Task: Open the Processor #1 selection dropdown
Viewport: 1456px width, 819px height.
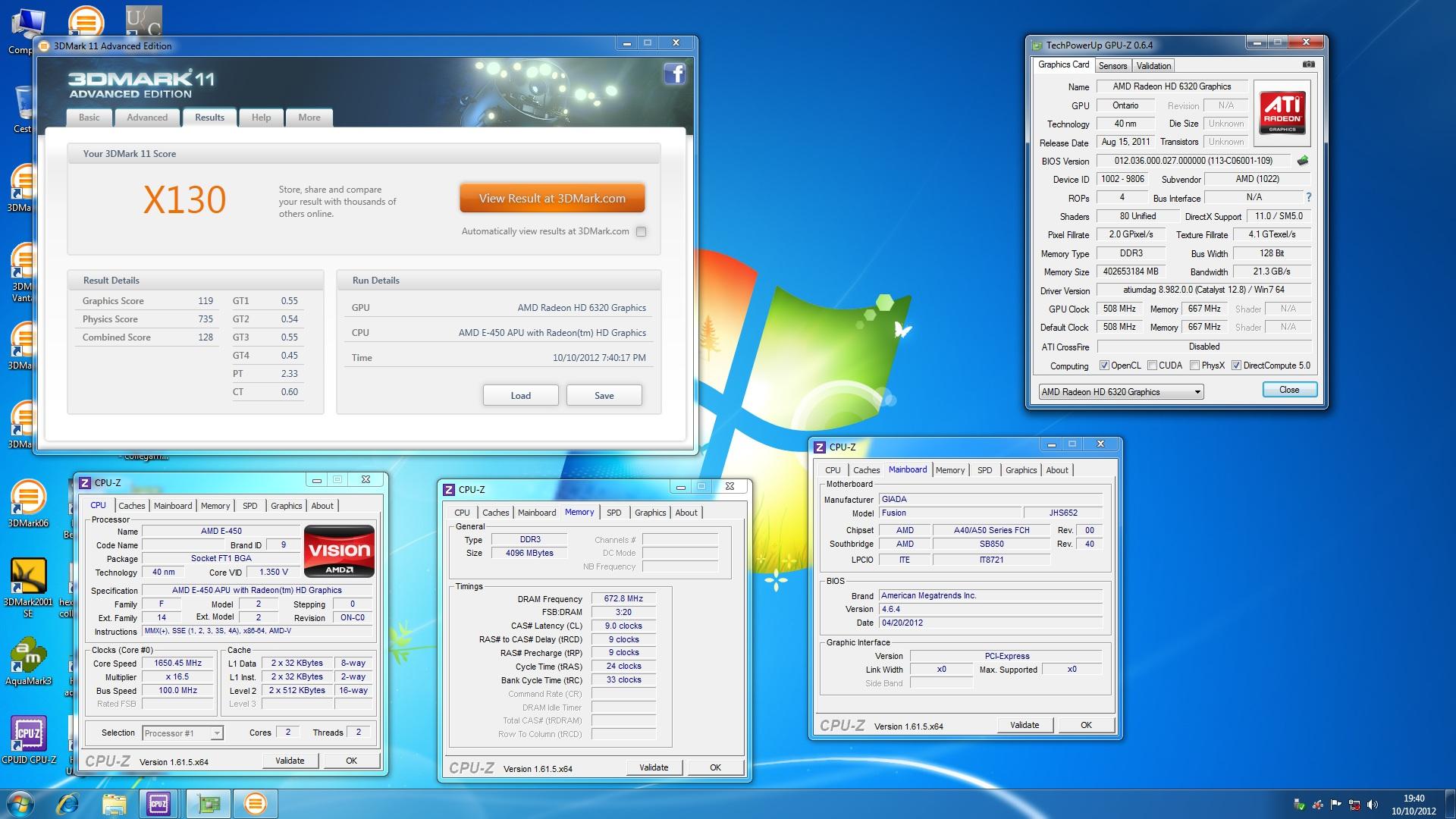Action: (x=182, y=733)
